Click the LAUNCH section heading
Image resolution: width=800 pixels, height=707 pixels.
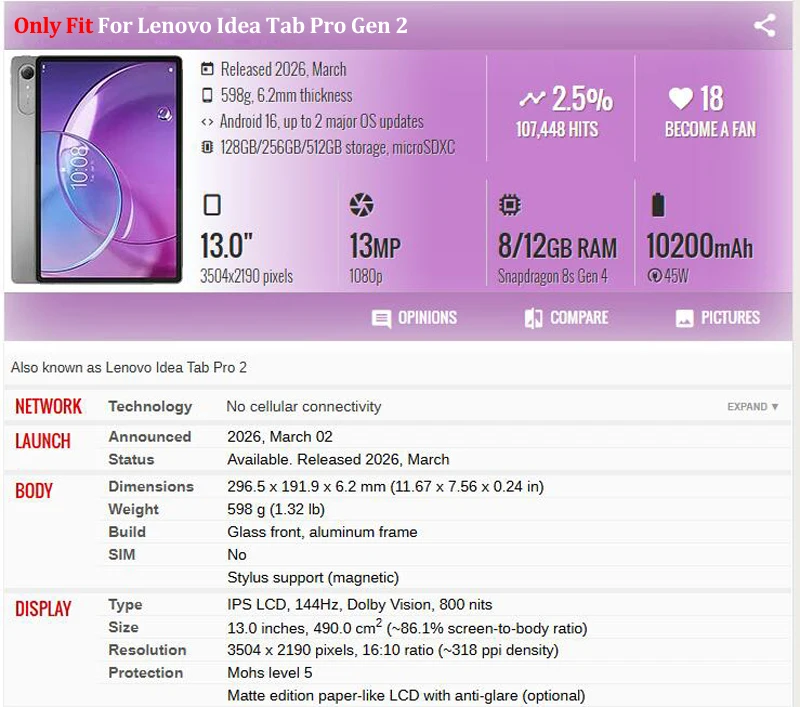pyautogui.click(x=43, y=441)
